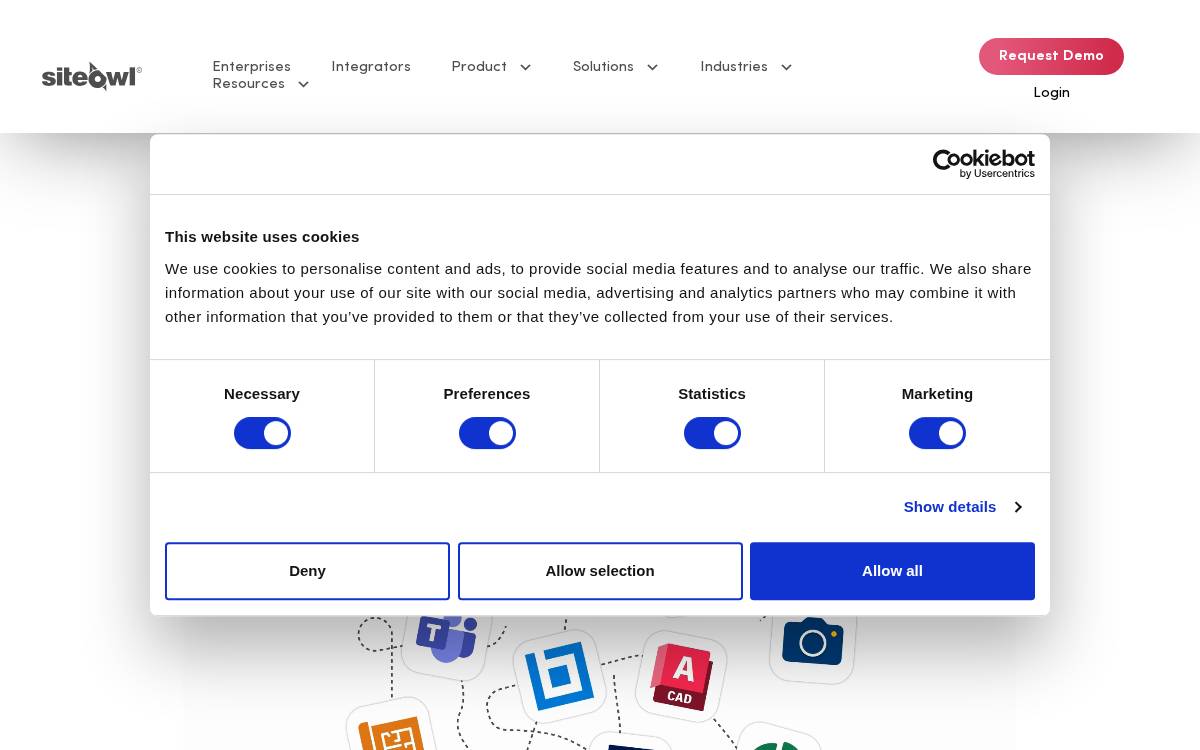Click the Necessary category label

[262, 394]
